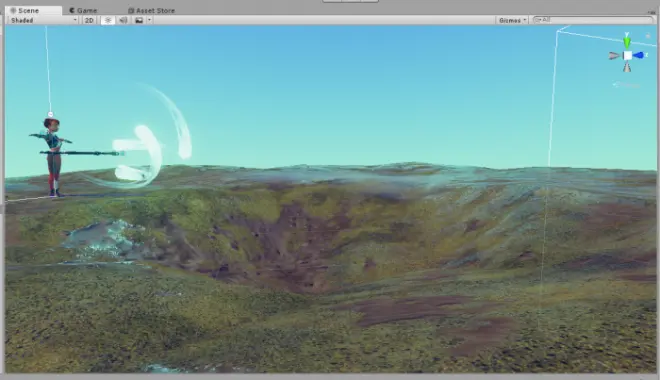The image size is (660, 380).
Task: Click the scene effects image icon
Action: click(x=139, y=20)
